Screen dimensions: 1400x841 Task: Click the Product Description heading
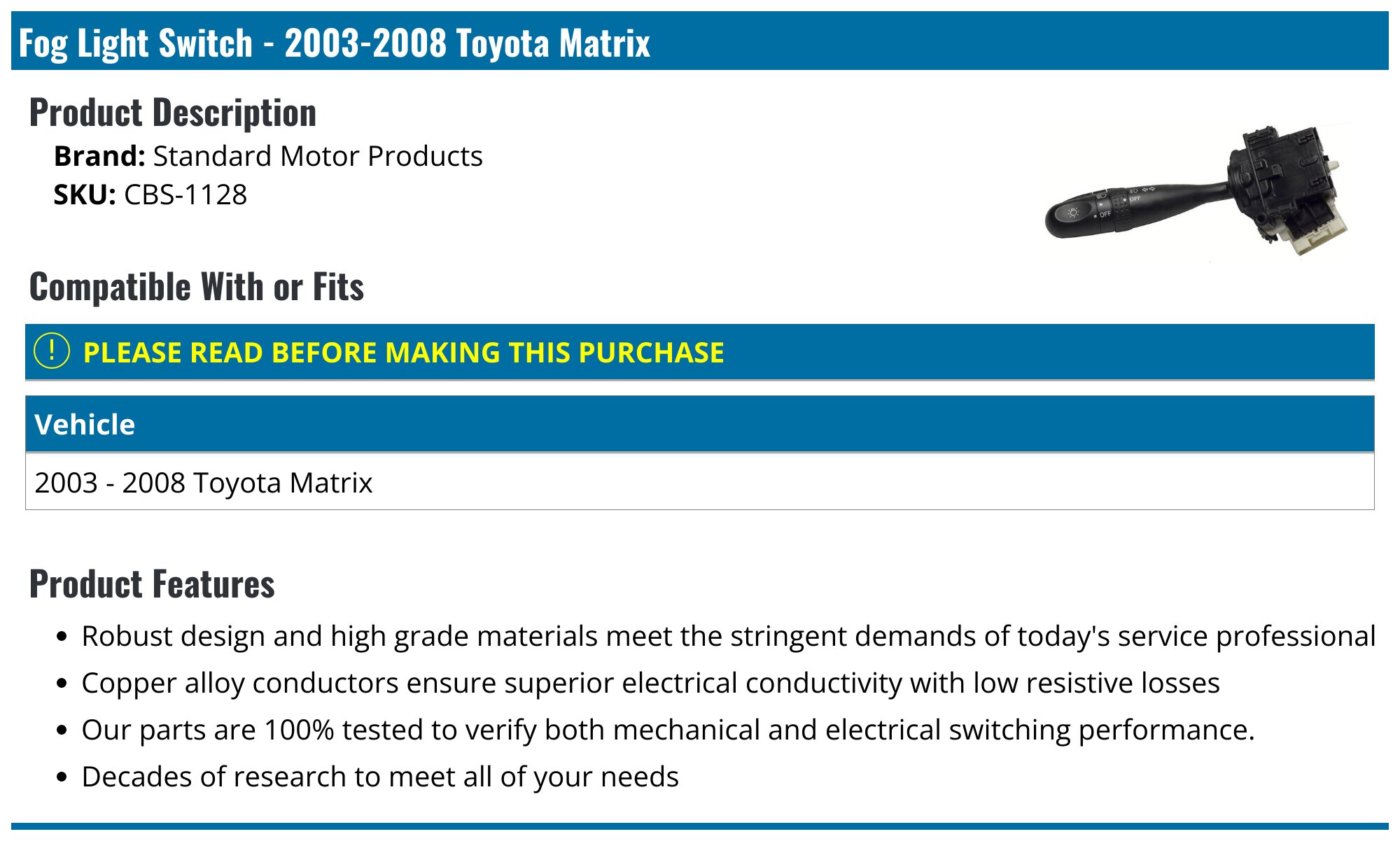point(173,113)
